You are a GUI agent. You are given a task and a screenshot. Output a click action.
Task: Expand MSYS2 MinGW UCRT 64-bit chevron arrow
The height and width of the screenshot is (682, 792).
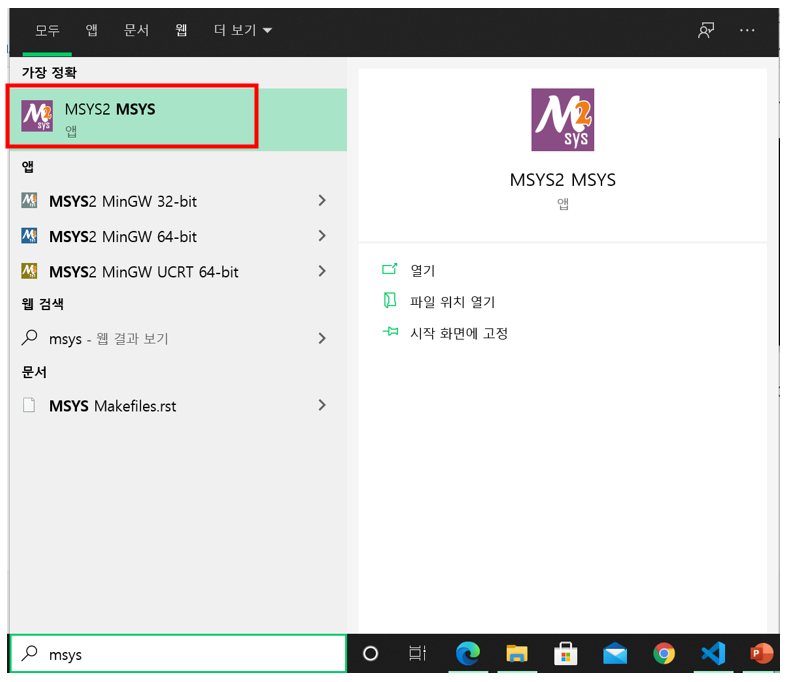click(322, 271)
